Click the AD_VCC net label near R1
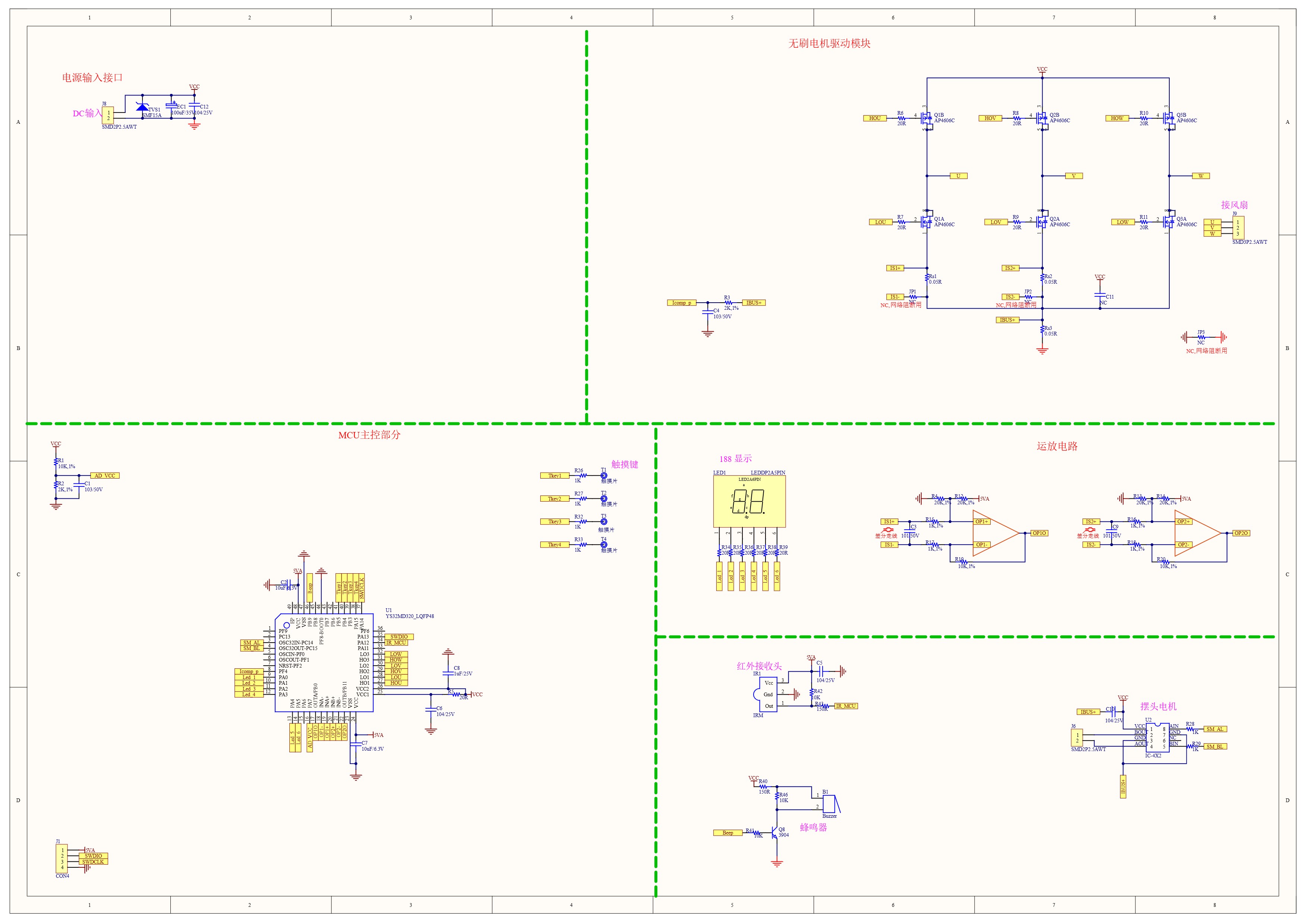This screenshot has height=924, width=1308. 105,475
